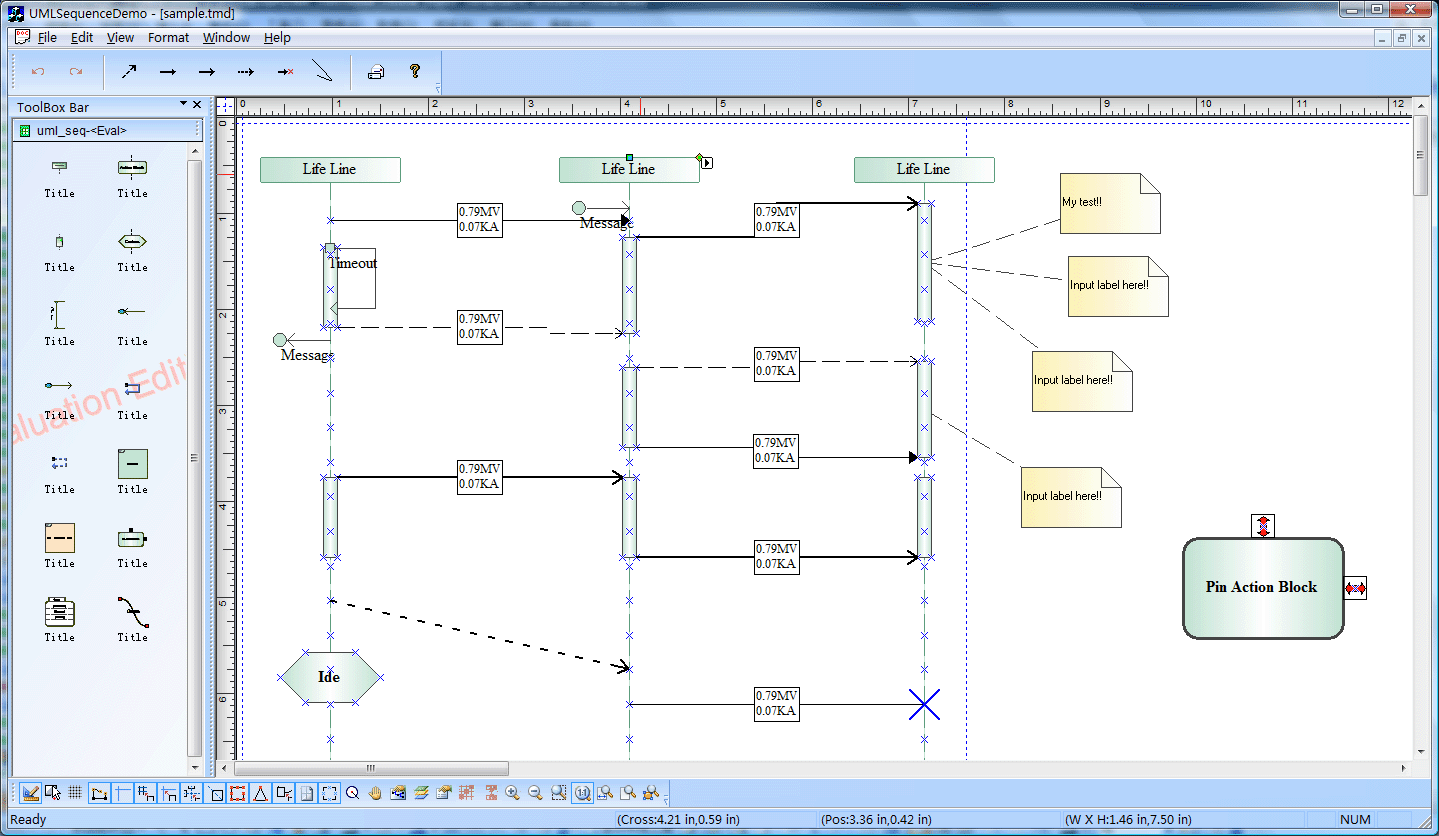Click the Pin Action Block shape
Viewport: 1439px width, 836px height.
point(1262,588)
